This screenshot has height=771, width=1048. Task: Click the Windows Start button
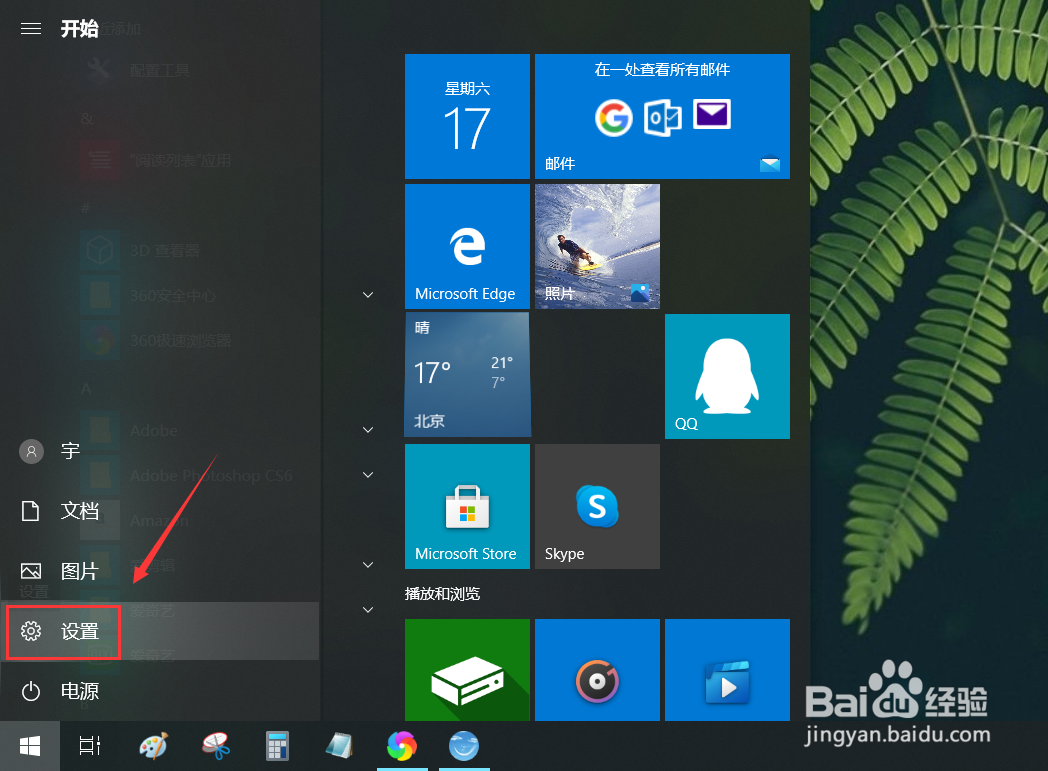30,746
